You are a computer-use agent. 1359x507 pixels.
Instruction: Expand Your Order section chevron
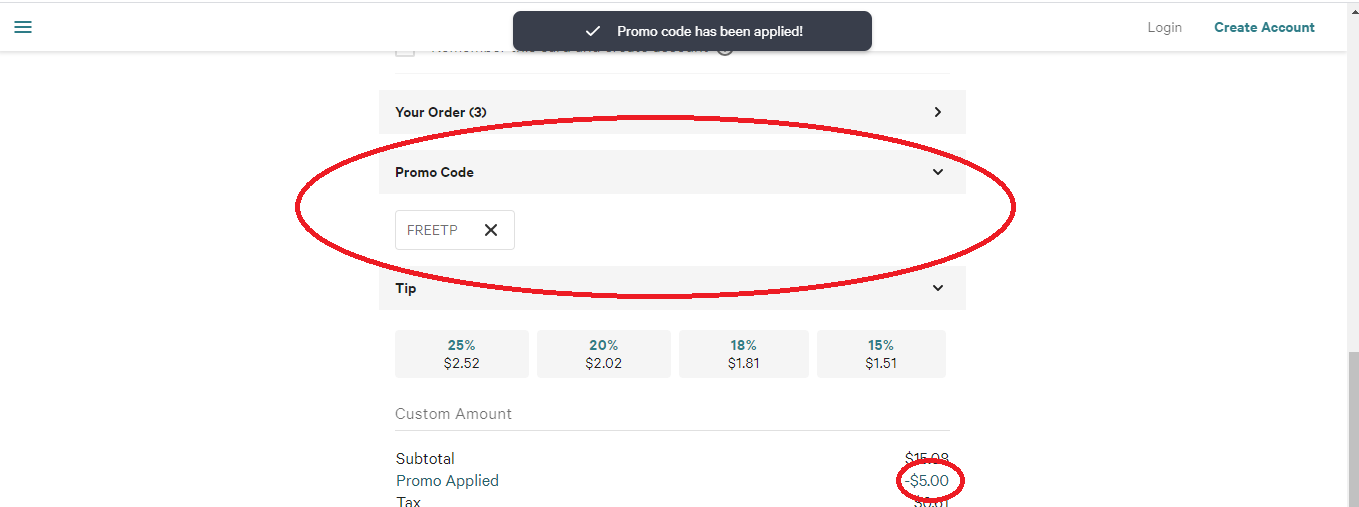click(x=937, y=112)
